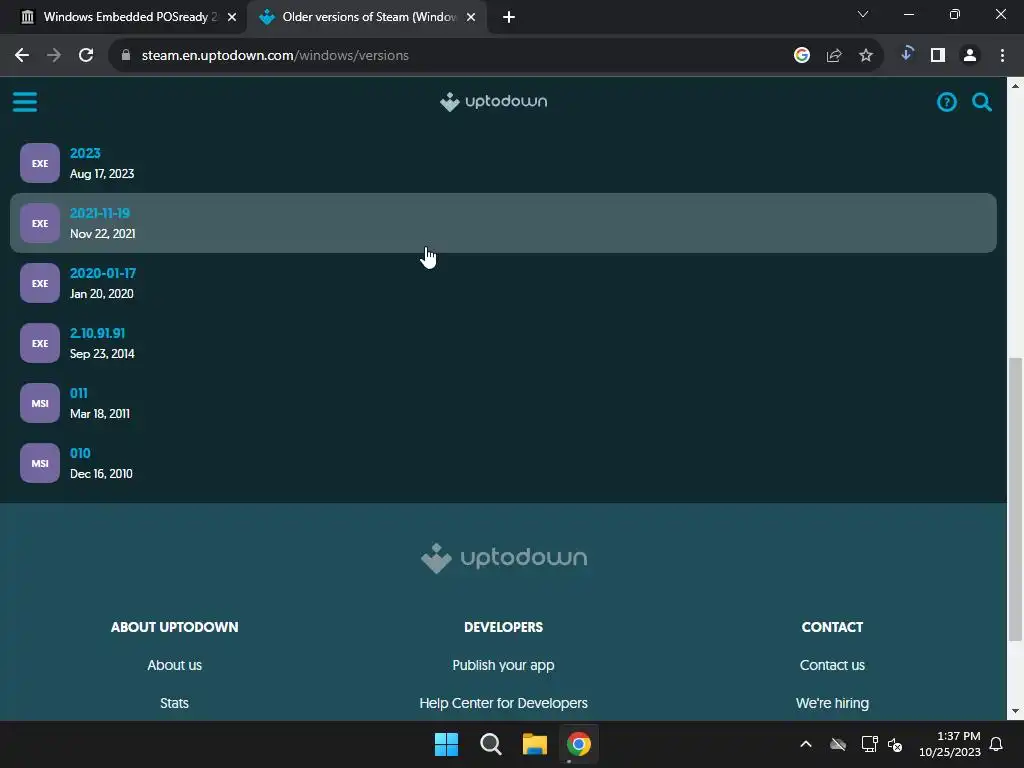Click the MSI icon for version 011
The image size is (1024, 768).
(40, 404)
